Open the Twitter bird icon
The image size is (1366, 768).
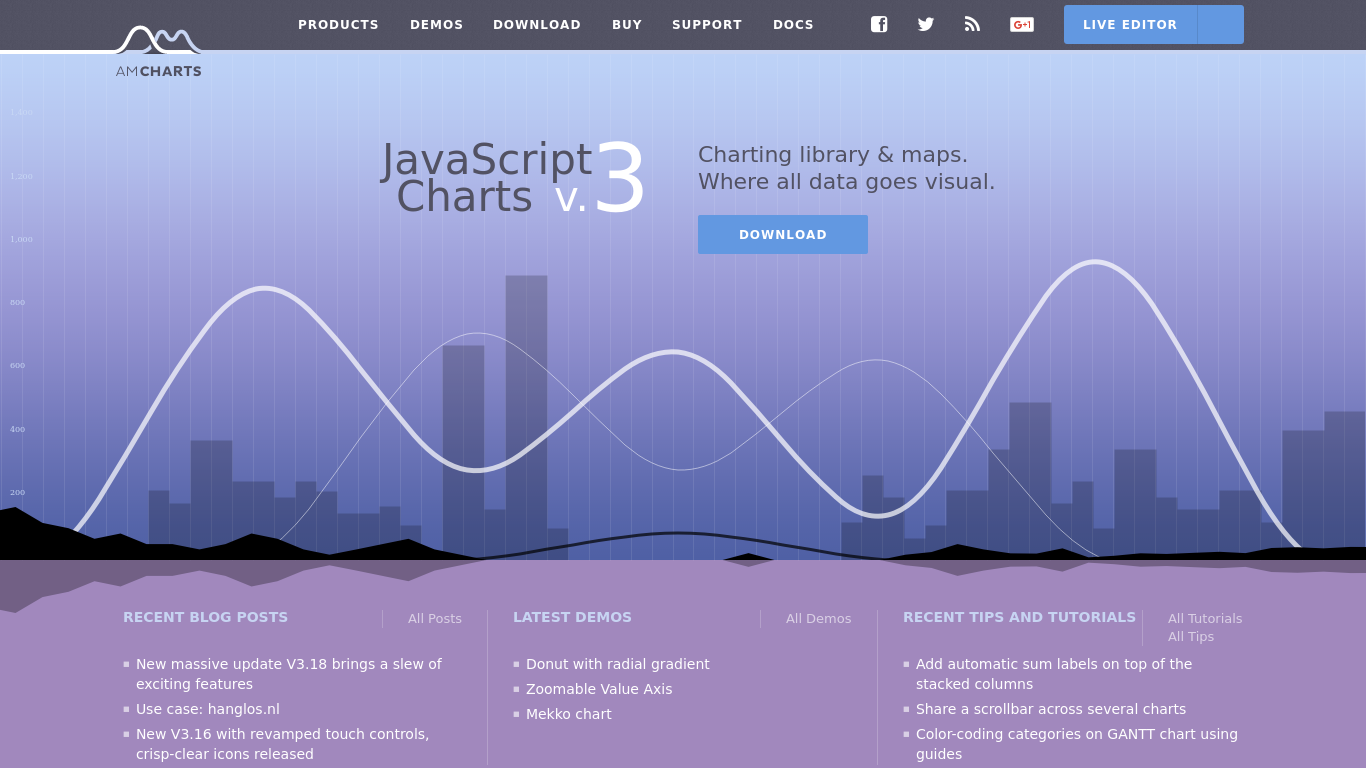(926, 24)
